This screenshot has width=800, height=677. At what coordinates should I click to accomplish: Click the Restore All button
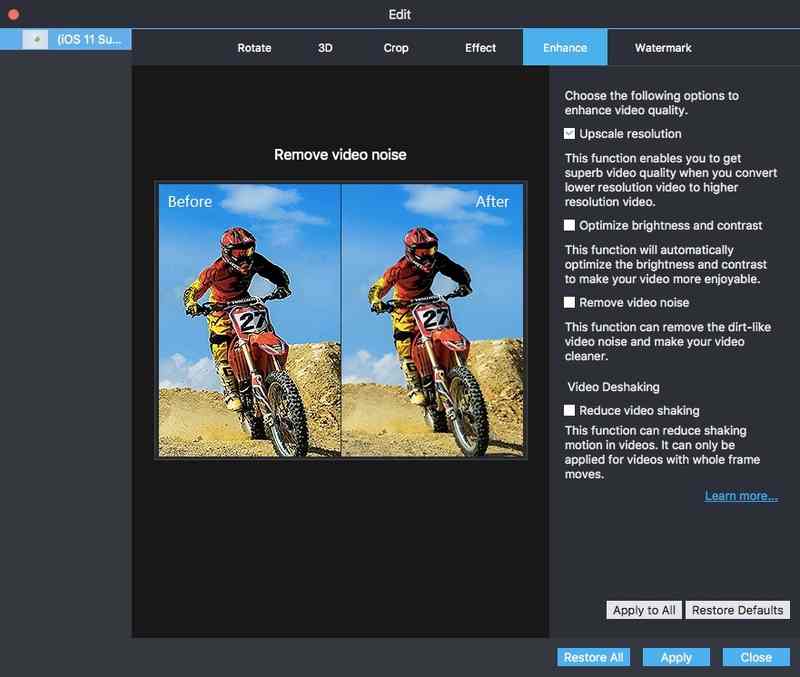592,657
